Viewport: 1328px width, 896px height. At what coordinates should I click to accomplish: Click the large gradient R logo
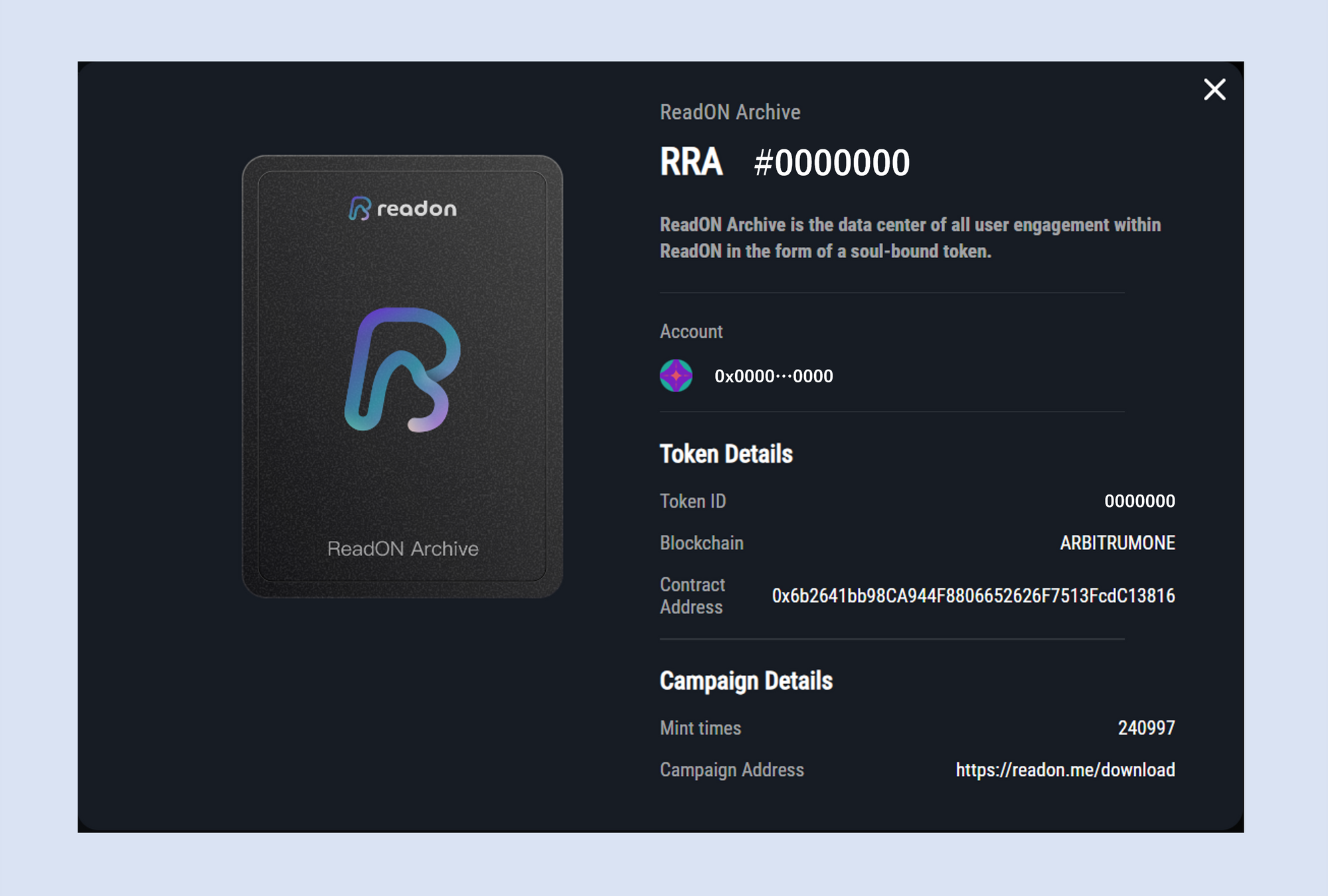pyautogui.click(x=402, y=370)
